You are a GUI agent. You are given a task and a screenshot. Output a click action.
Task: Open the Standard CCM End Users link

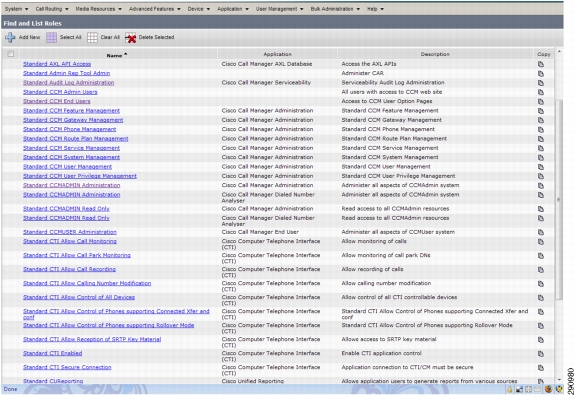coord(57,101)
